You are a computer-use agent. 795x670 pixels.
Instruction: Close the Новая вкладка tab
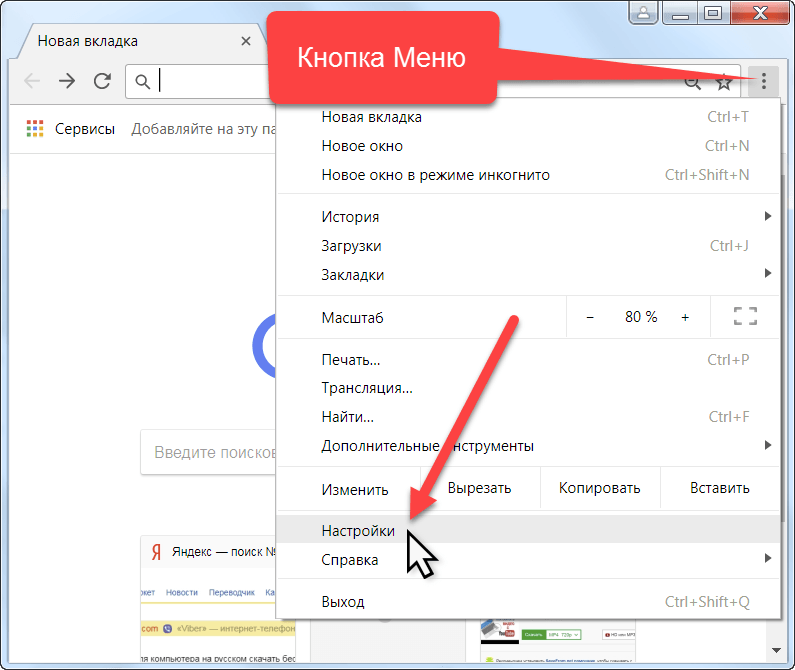pyautogui.click(x=246, y=41)
